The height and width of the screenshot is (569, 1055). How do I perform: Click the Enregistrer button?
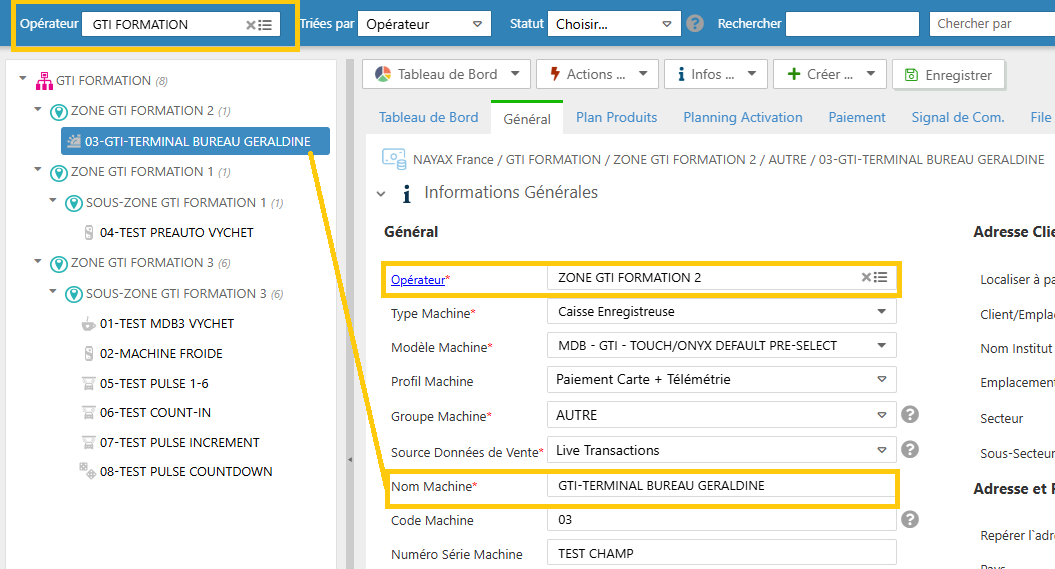click(x=948, y=75)
